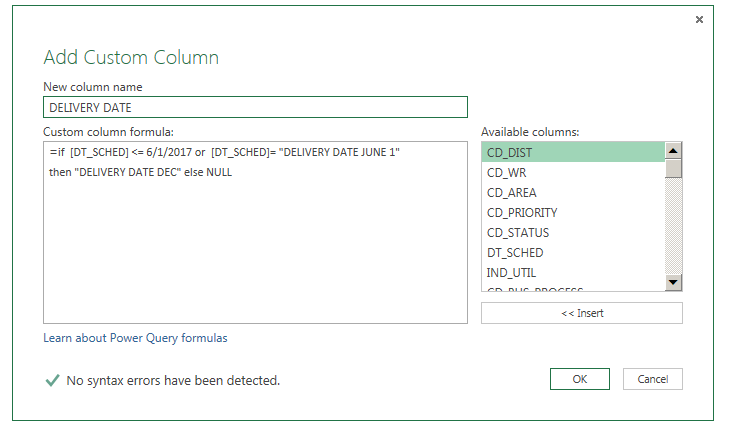This screenshot has height=436, width=734.
Task: Select the IND_UTIL column entry
Action: coord(573,273)
